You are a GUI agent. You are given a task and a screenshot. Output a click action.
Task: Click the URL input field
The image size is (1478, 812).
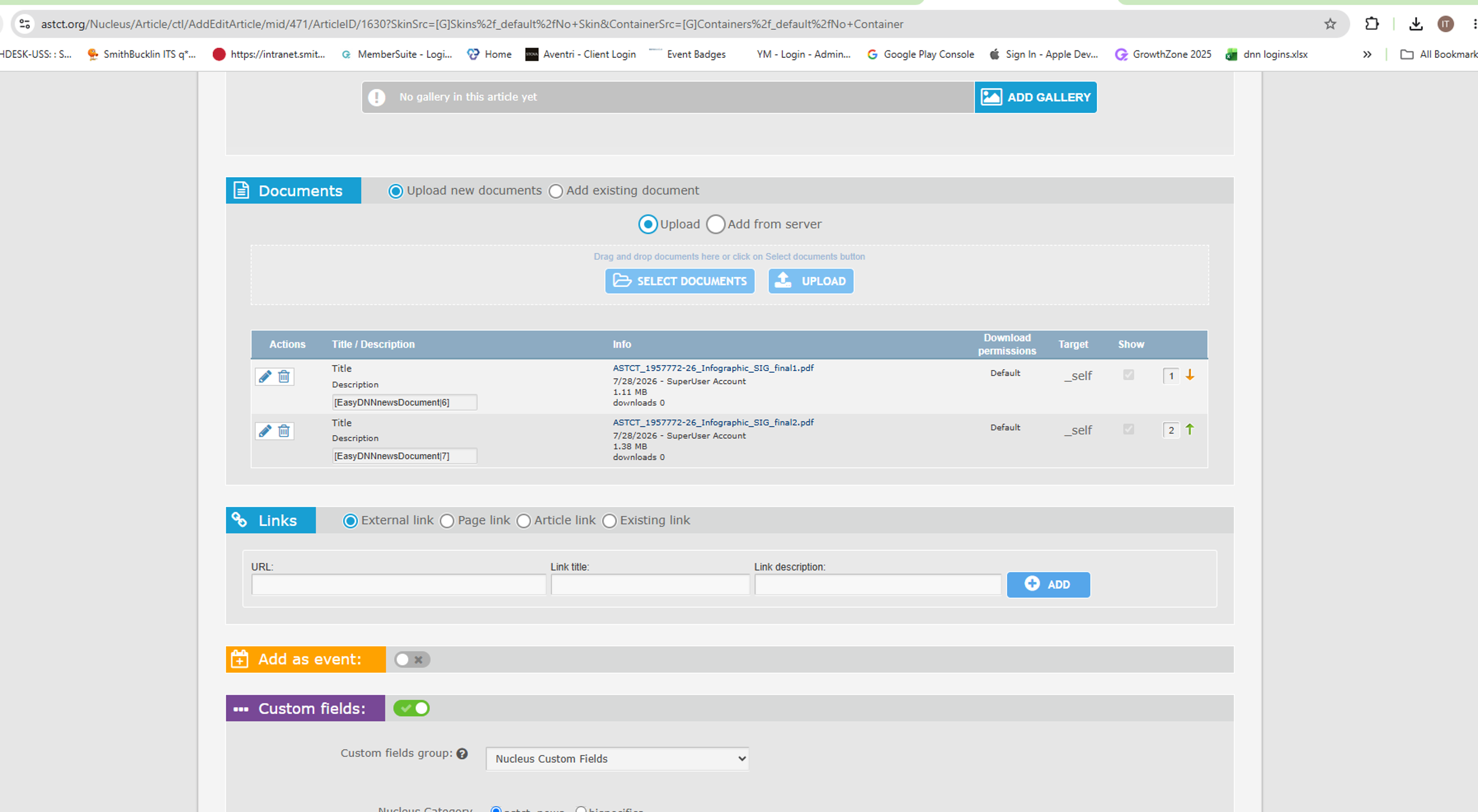tap(398, 584)
